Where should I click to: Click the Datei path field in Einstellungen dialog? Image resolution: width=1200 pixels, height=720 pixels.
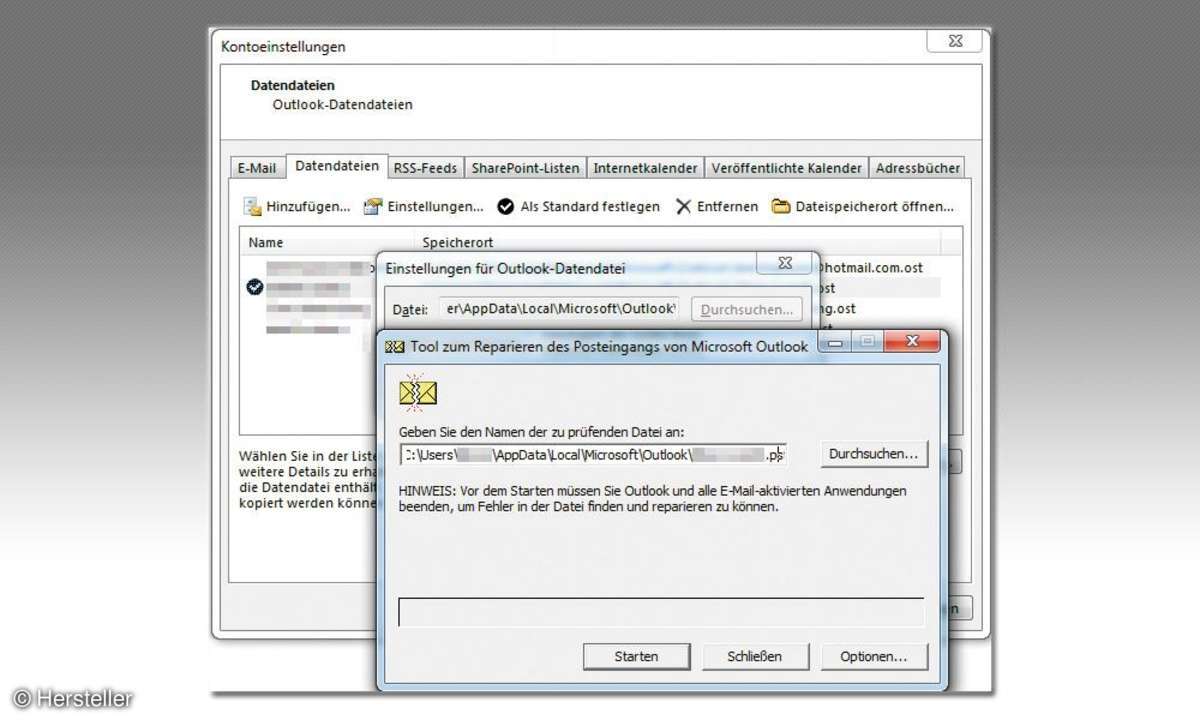pos(561,309)
